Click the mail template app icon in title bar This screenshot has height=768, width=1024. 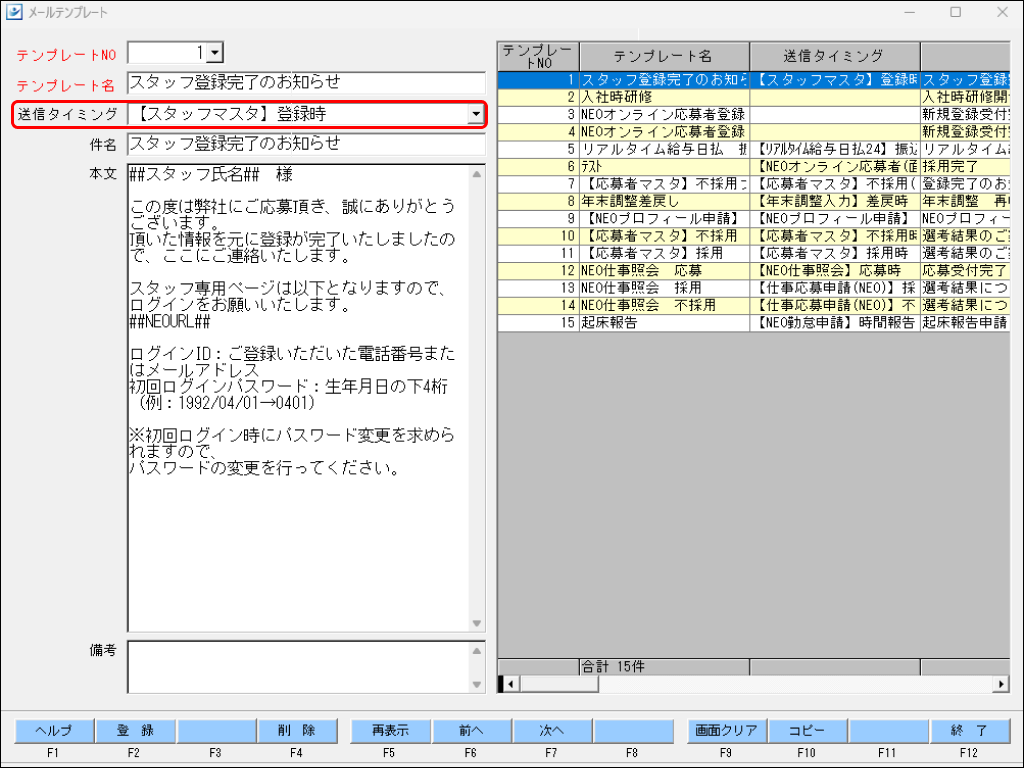click(x=14, y=12)
